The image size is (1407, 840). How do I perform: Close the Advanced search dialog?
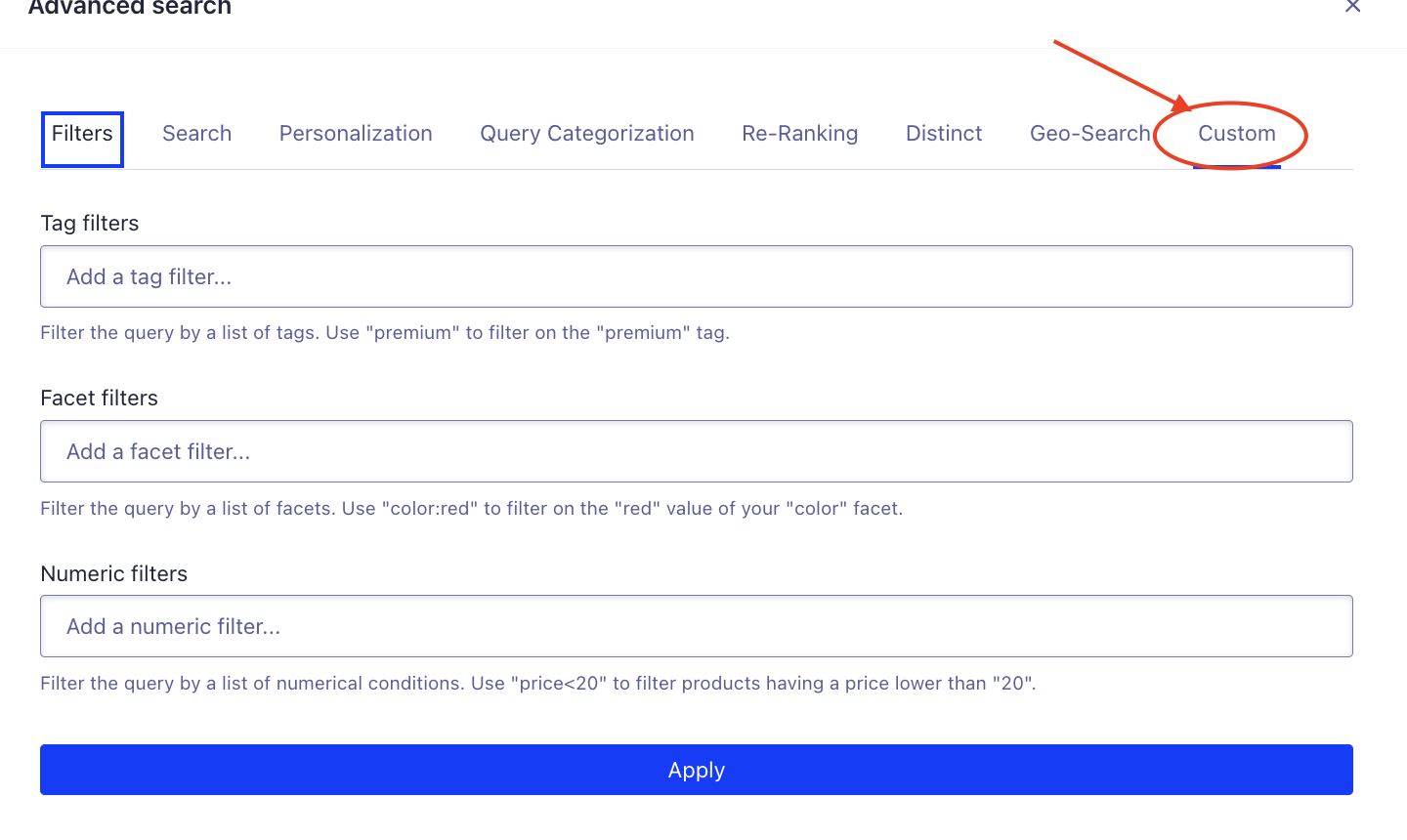[x=1352, y=7]
